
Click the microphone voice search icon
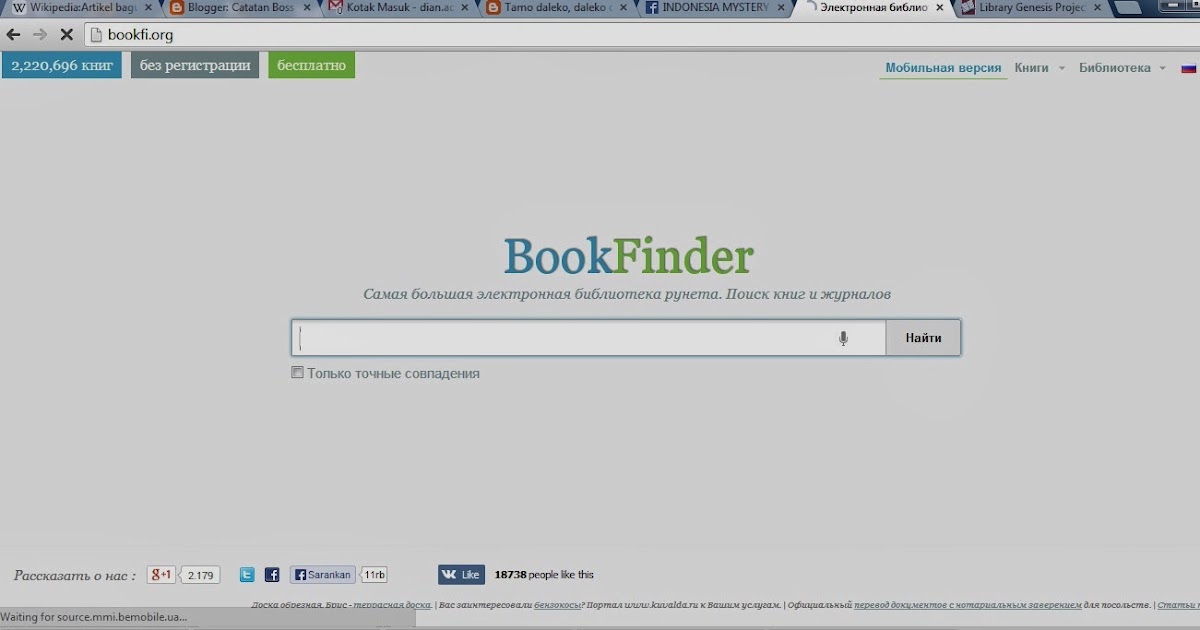tap(843, 339)
